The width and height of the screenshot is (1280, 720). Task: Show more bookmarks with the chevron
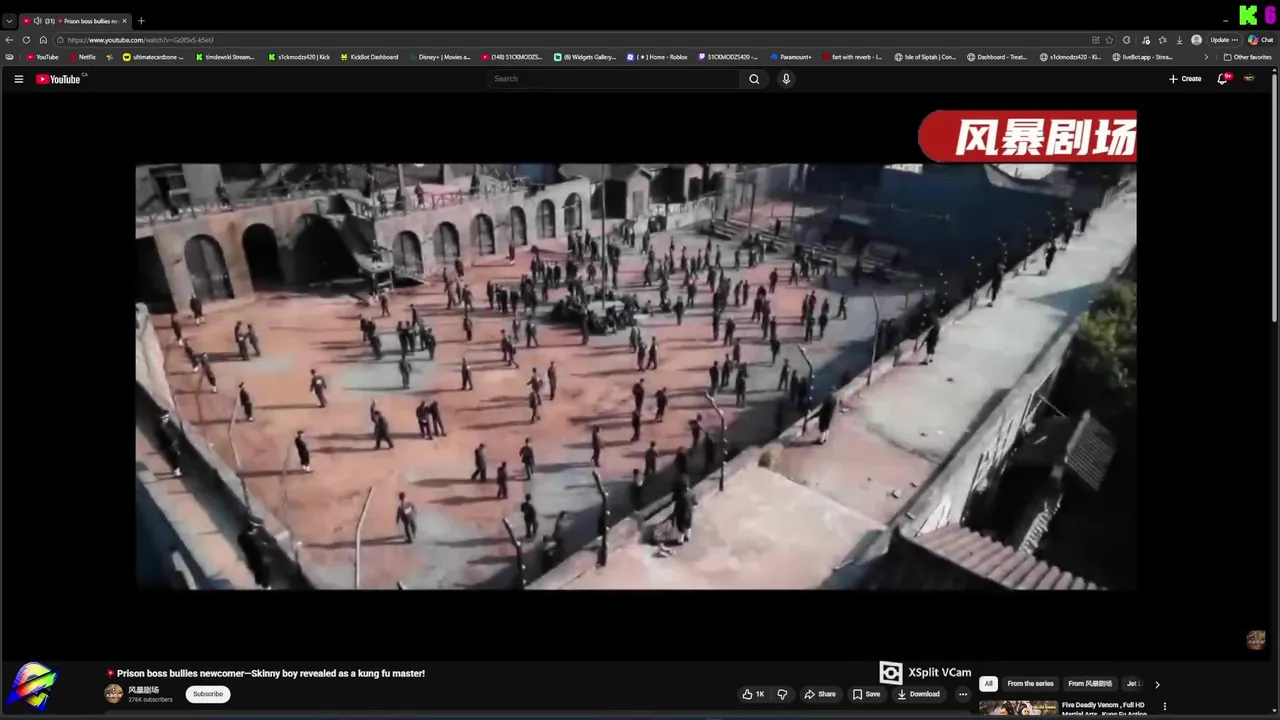coord(1205,57)
